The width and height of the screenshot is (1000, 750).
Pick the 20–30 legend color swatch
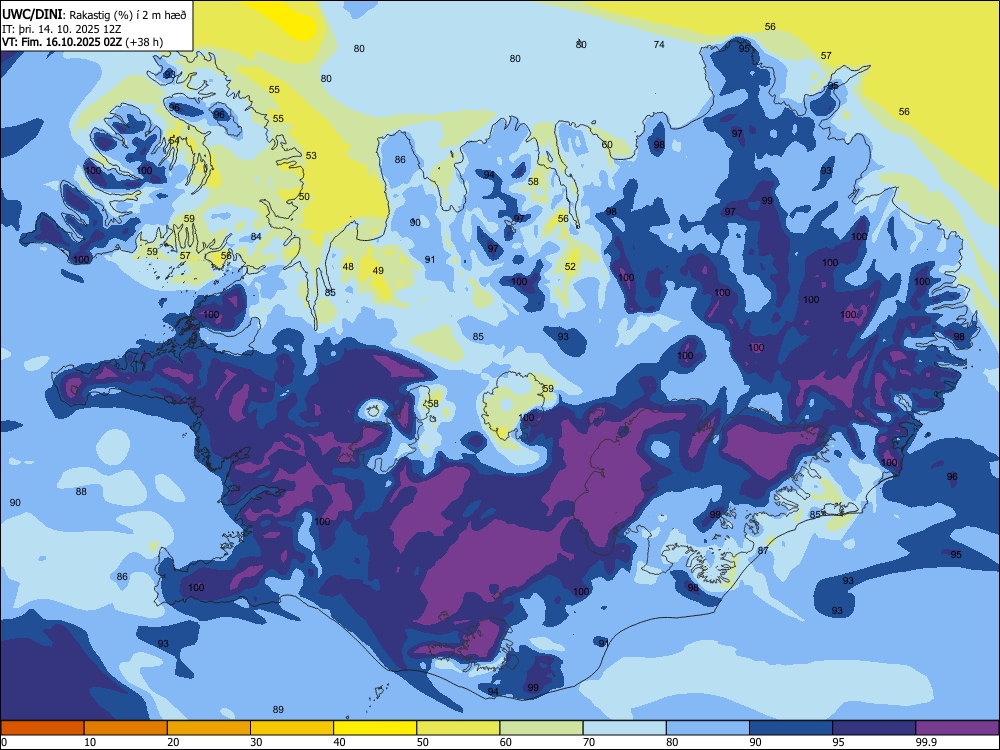coord(209,728)
